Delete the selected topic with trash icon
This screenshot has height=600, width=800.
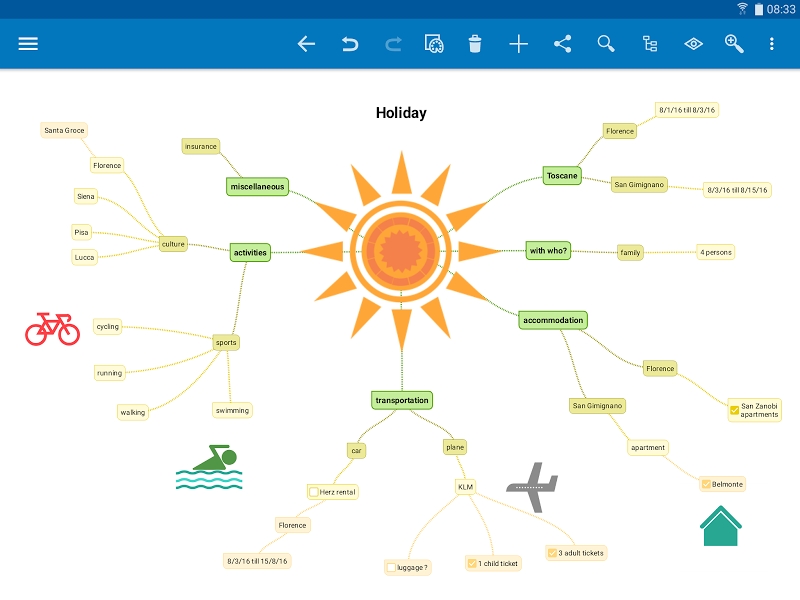475,44
